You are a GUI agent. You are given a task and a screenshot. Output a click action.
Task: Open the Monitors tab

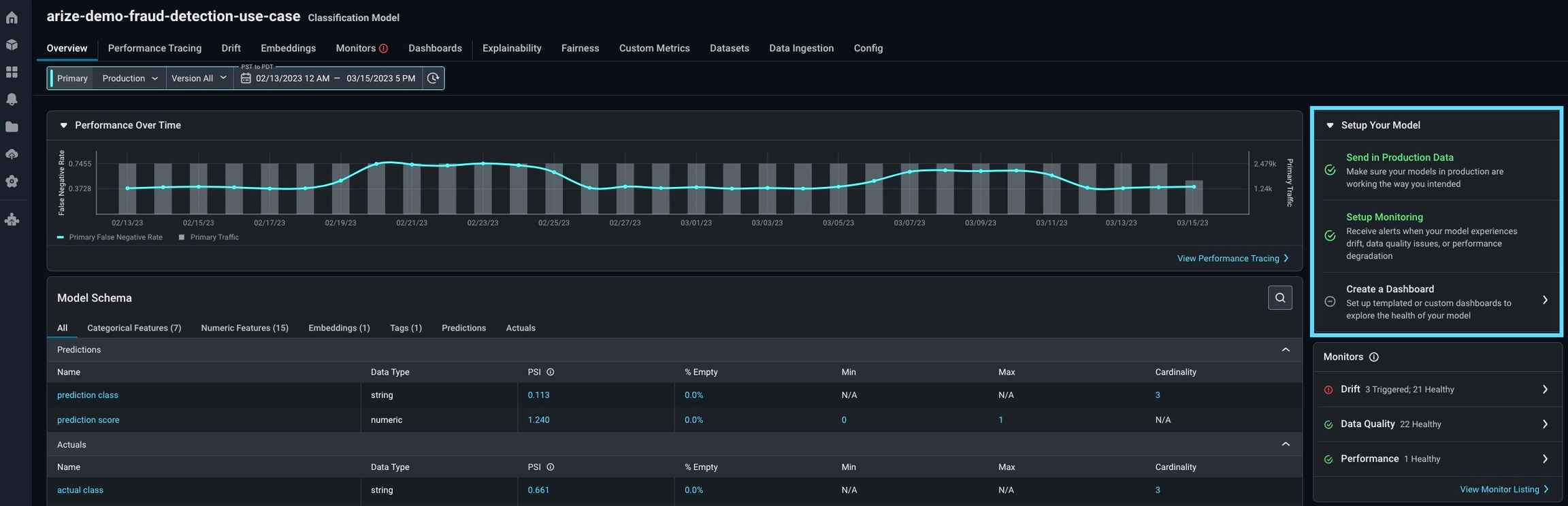pyautogui.click(x=356, y=48)
